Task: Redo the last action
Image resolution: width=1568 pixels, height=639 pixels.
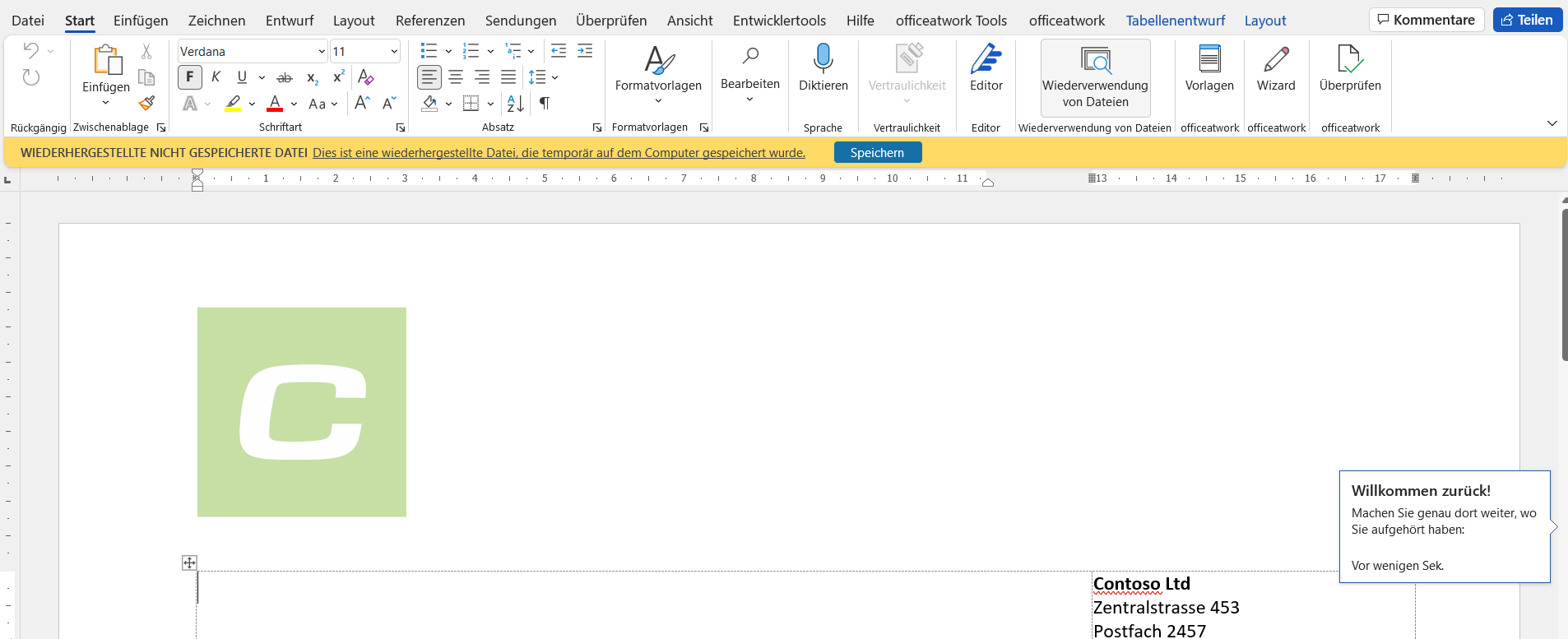Action: tap(30, 77)
